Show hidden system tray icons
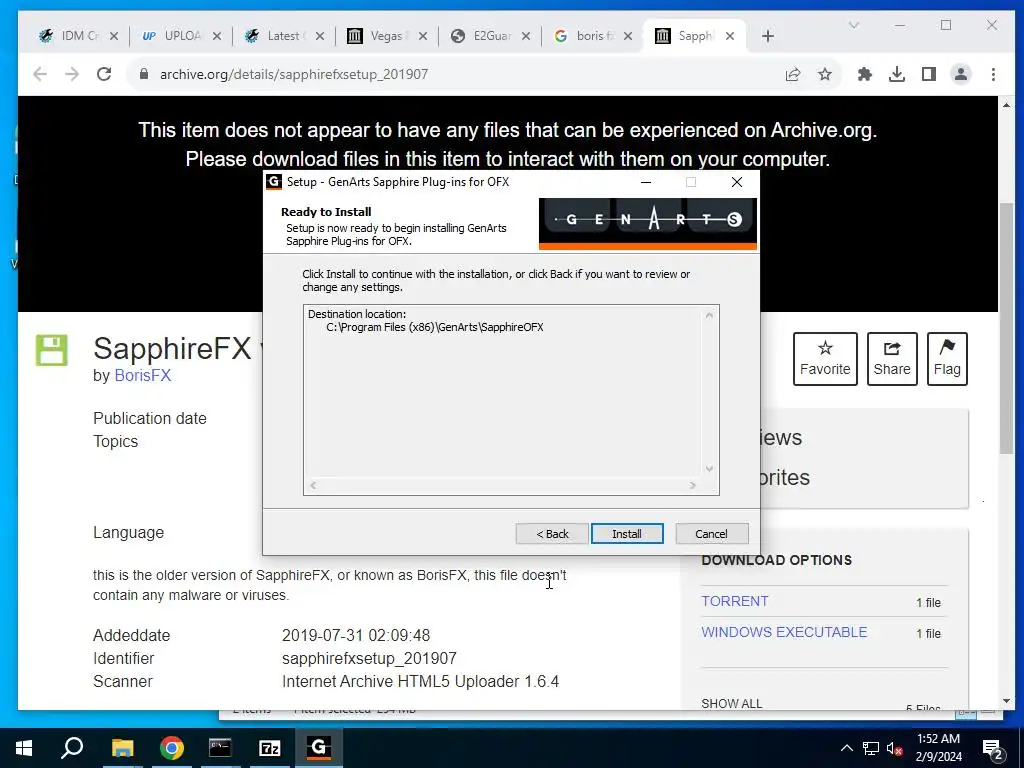1024x768 pixels. point(846,748)
